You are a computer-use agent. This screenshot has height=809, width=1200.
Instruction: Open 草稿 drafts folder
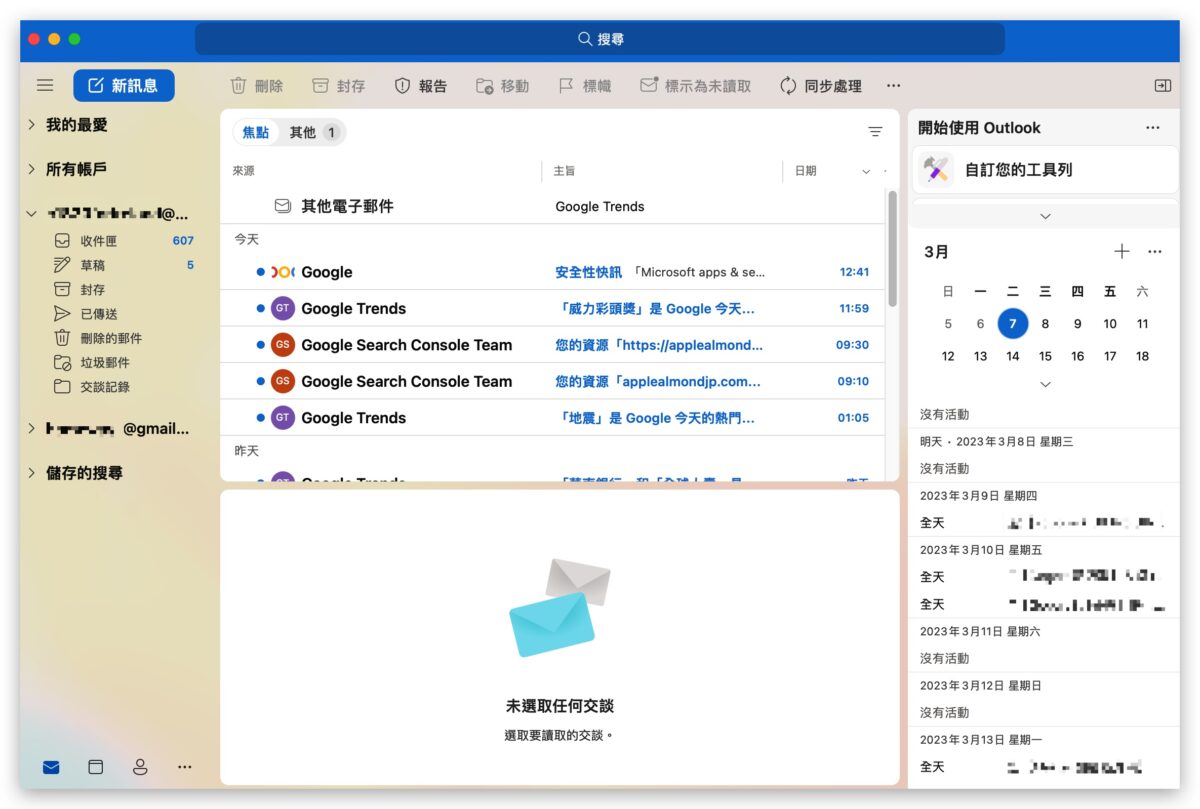[x=123, y=265]
